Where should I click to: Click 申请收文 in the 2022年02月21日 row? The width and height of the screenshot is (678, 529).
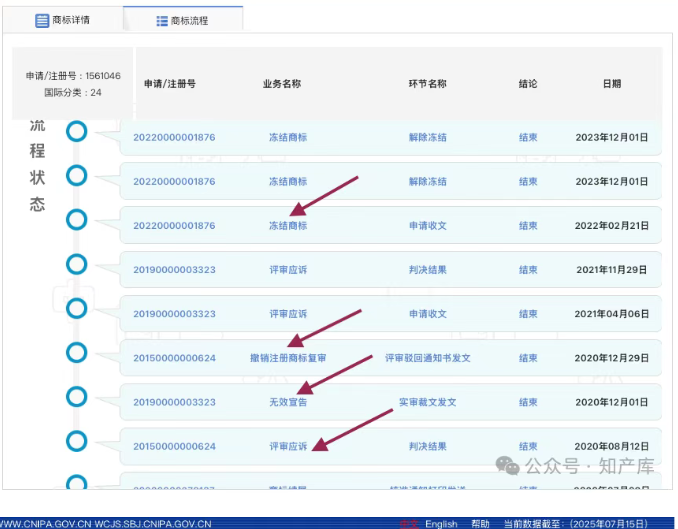(427, 226)
